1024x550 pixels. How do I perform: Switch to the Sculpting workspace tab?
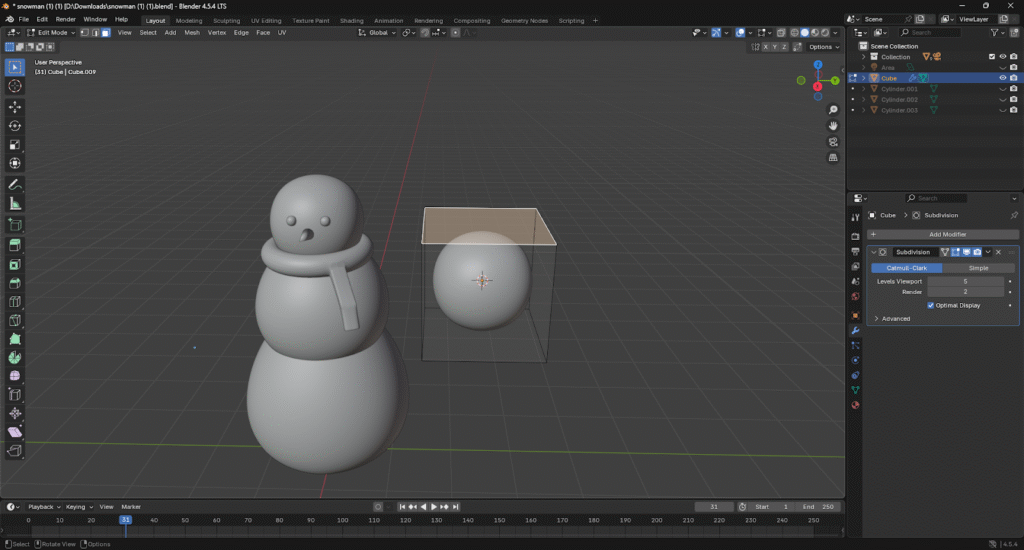(x=226, y=20)
